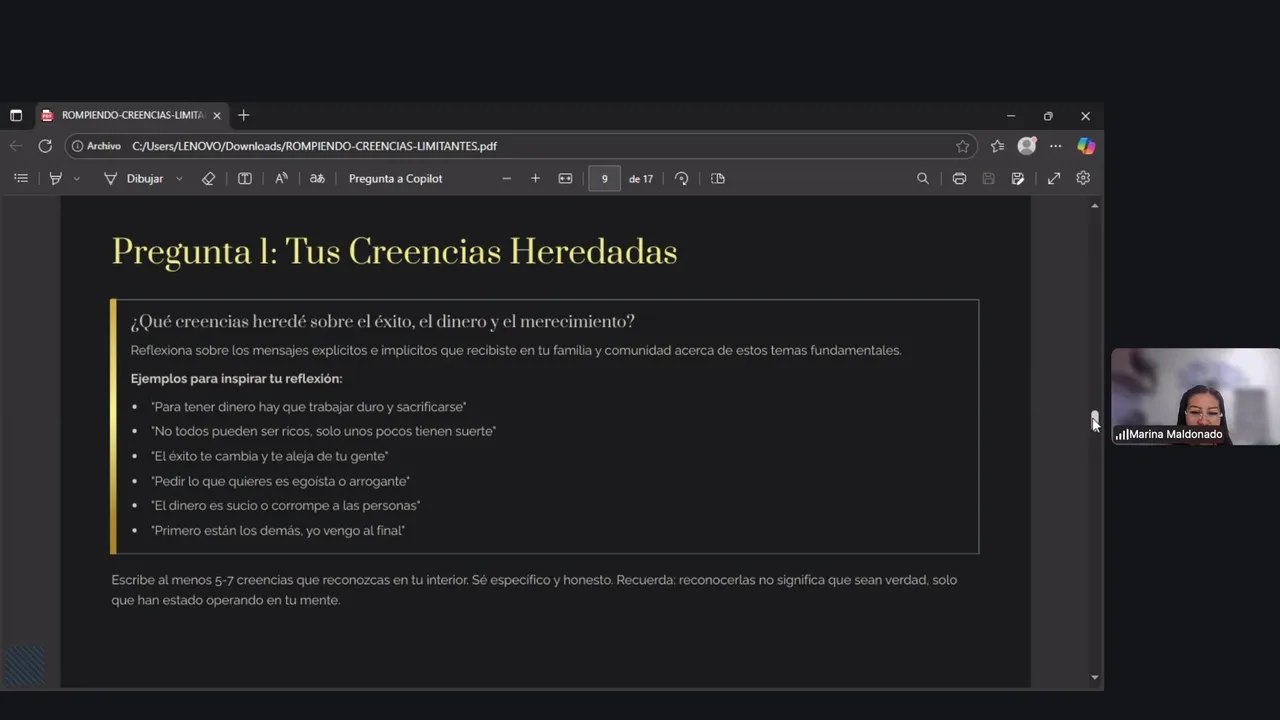
Task: Click the scrollbar up arrow
Action: 1095,205
